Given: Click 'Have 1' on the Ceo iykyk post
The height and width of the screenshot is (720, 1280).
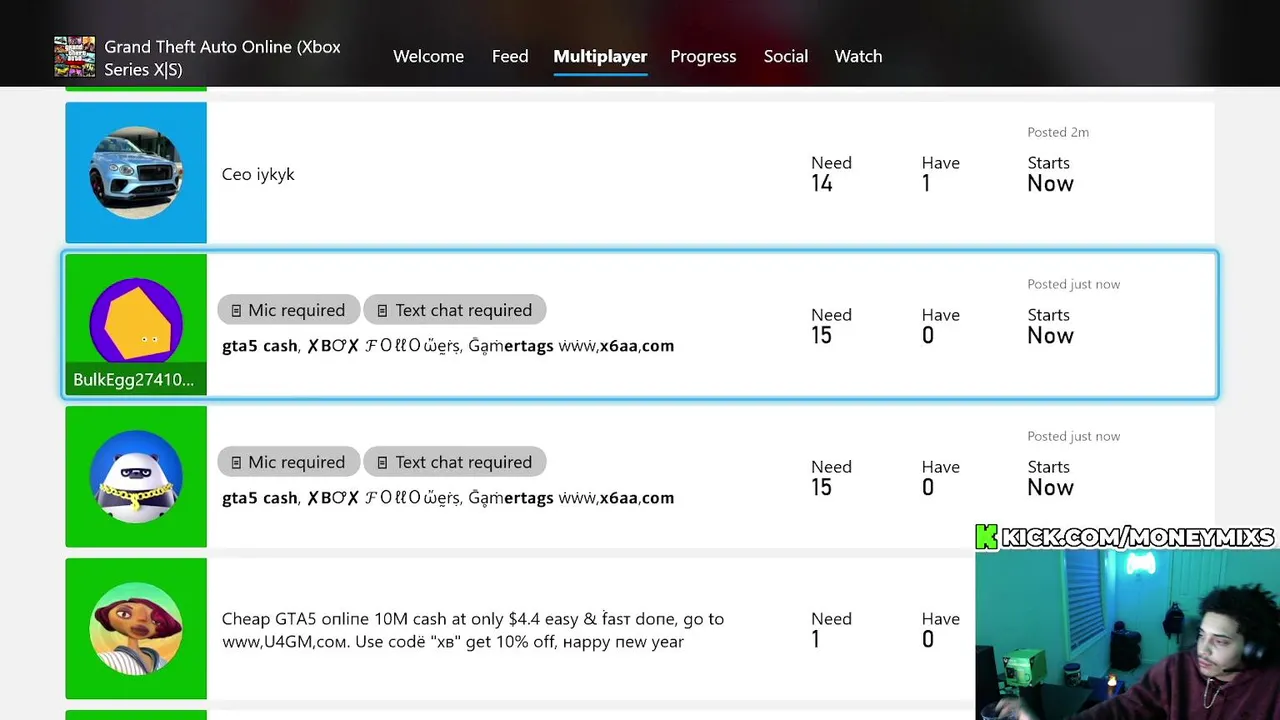Looking at the screenshot, I should pos(940,173).
